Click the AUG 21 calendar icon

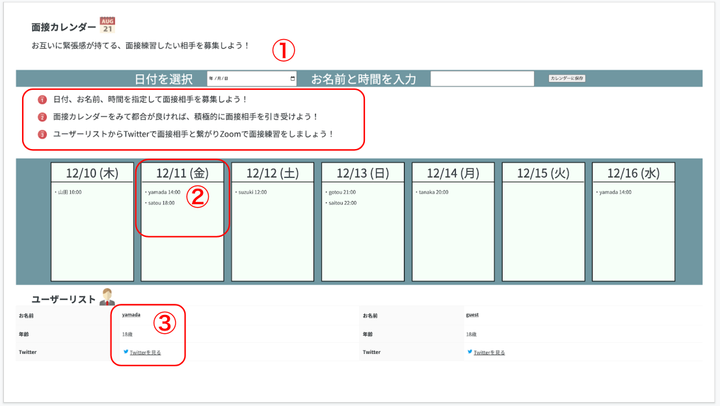pos(107,25)
